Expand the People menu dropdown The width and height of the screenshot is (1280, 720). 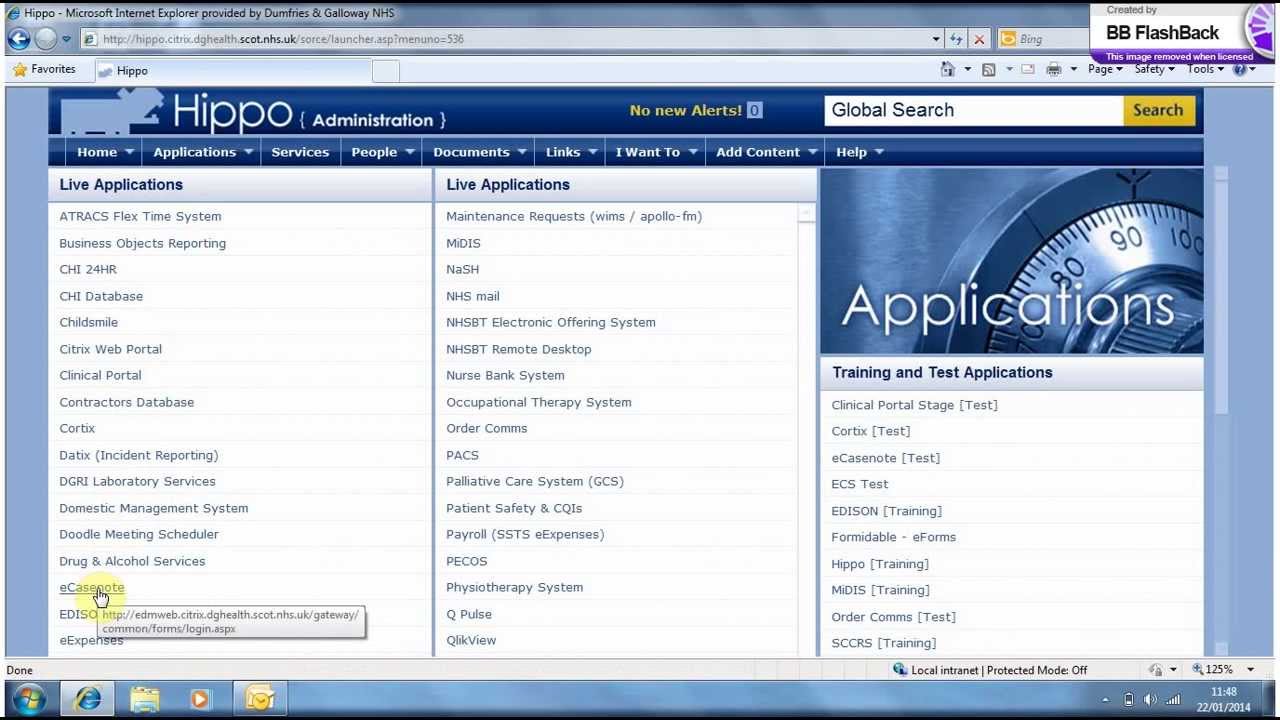(409, 152)
